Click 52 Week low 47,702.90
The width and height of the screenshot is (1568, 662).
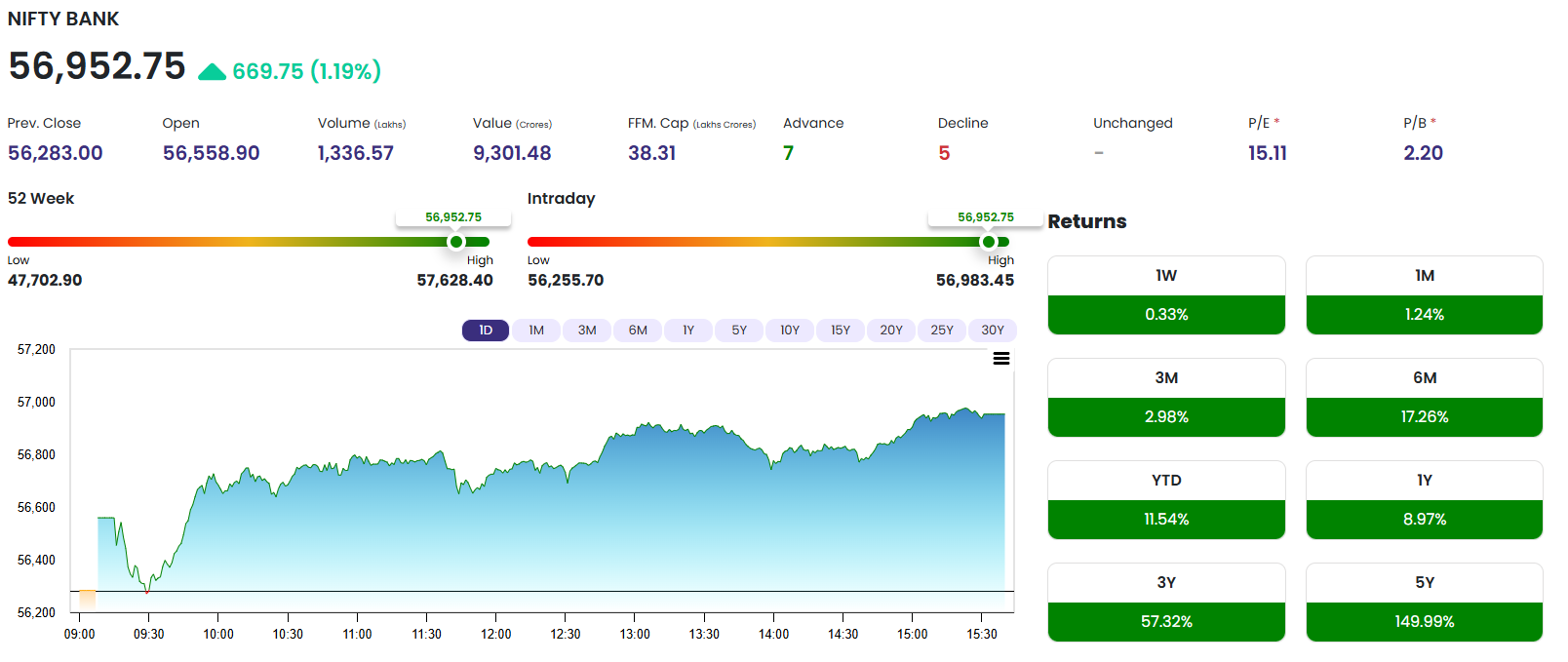[x=45, y=280]
